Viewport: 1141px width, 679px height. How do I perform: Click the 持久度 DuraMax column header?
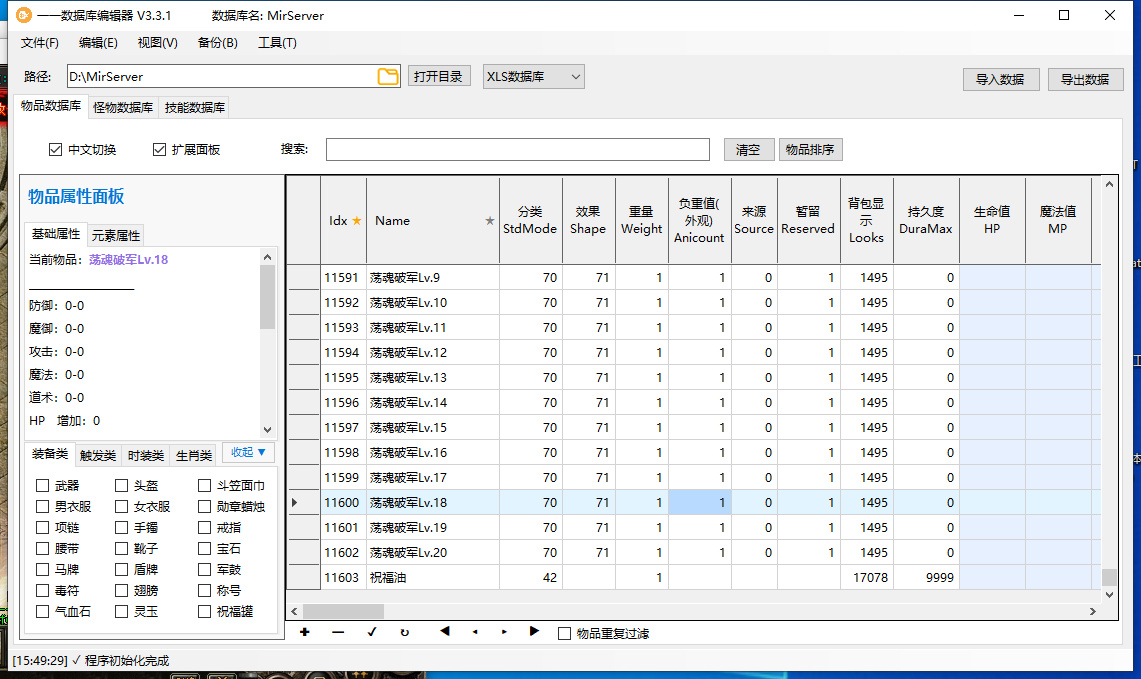click(x=926, y=221)
